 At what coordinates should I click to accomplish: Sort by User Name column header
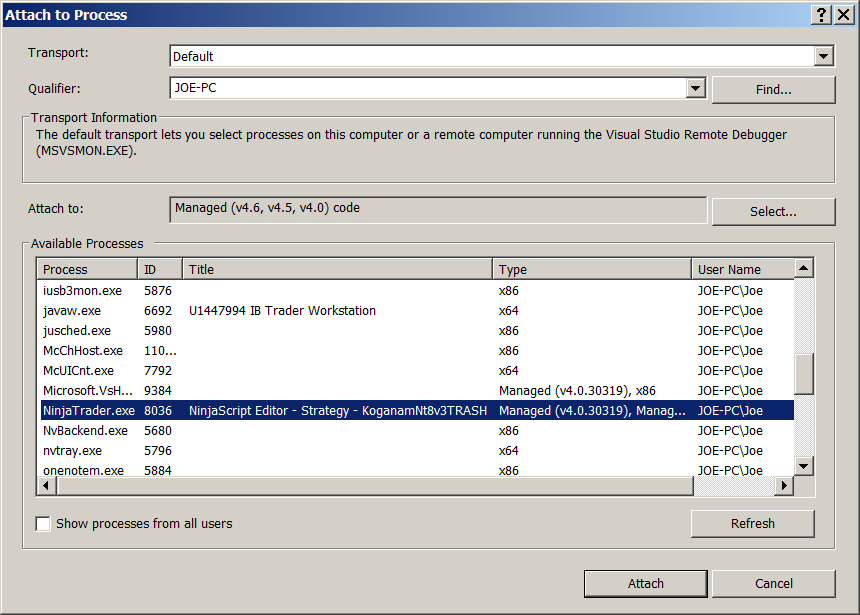743,269
